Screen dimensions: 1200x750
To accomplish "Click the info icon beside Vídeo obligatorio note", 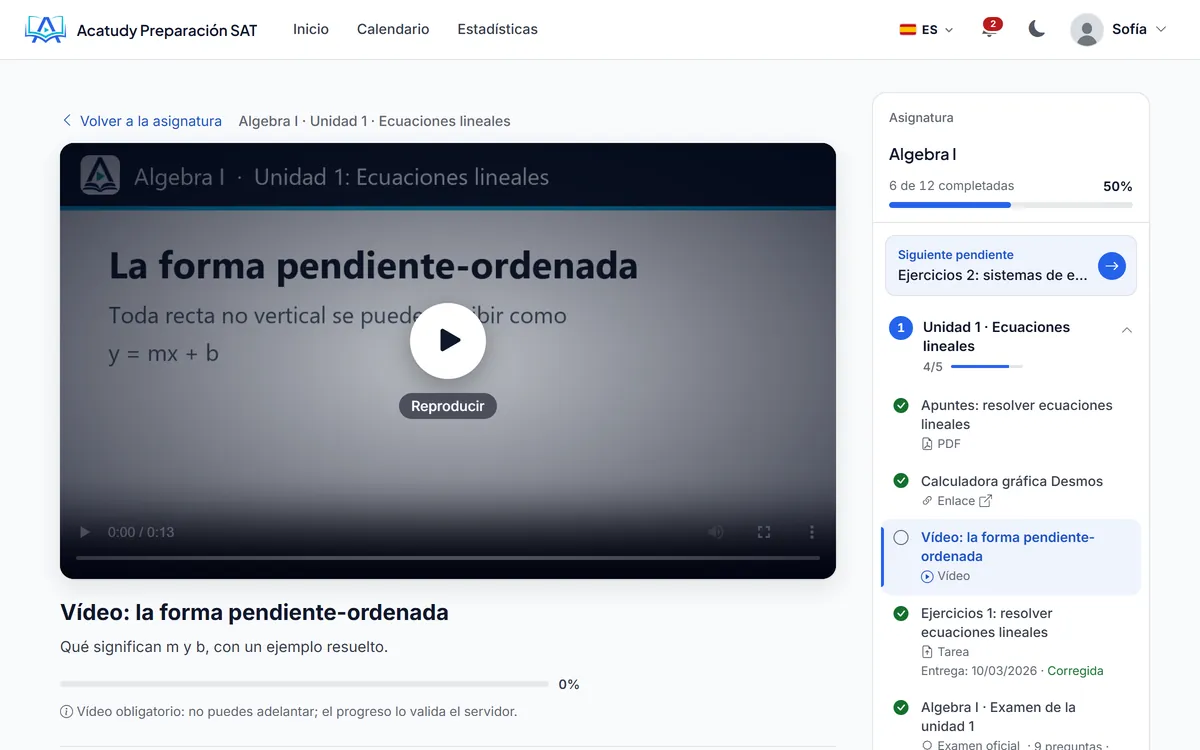I will coord(66,712).
